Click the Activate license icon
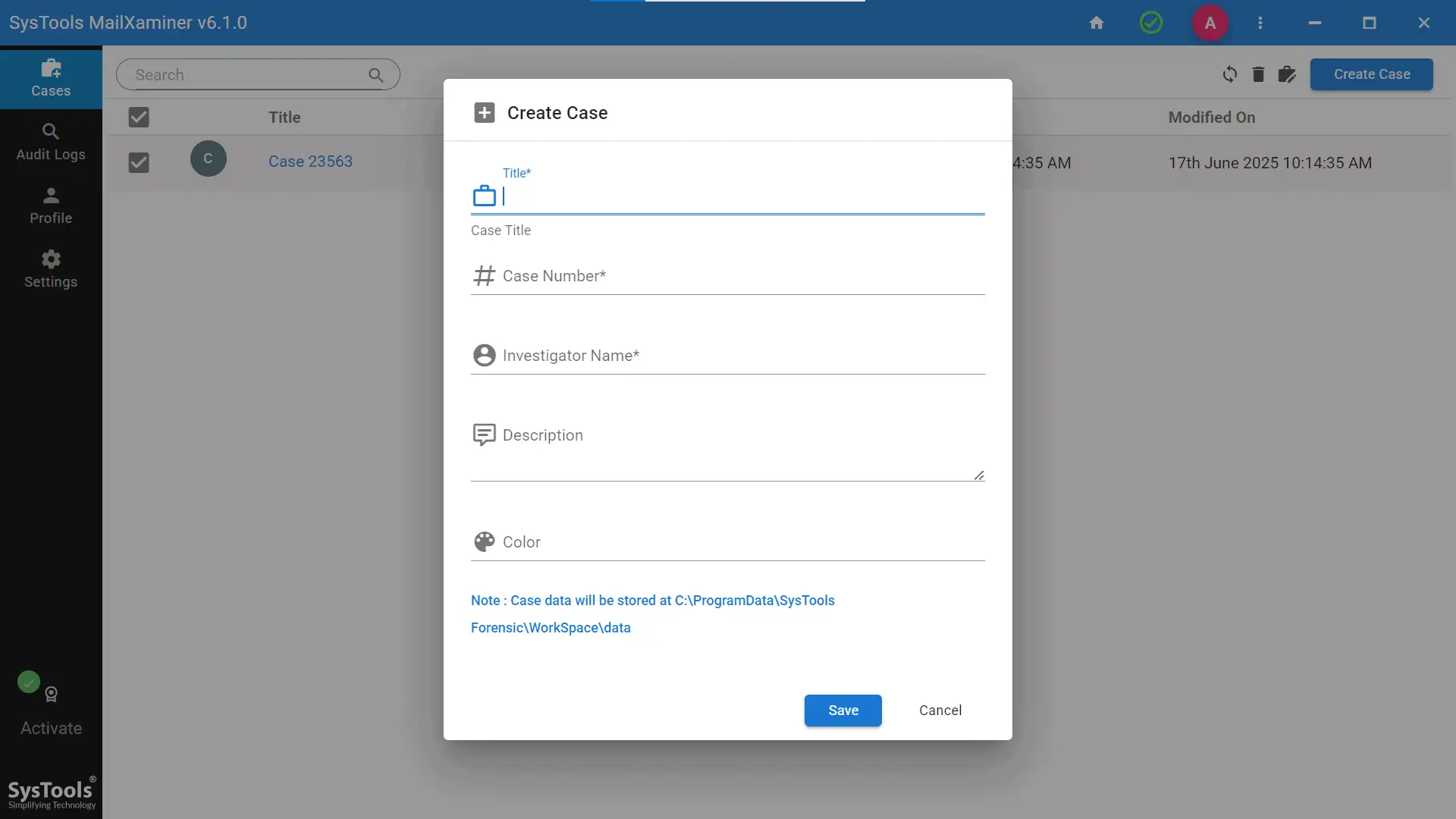1456x819 pixels. point(51,695)
